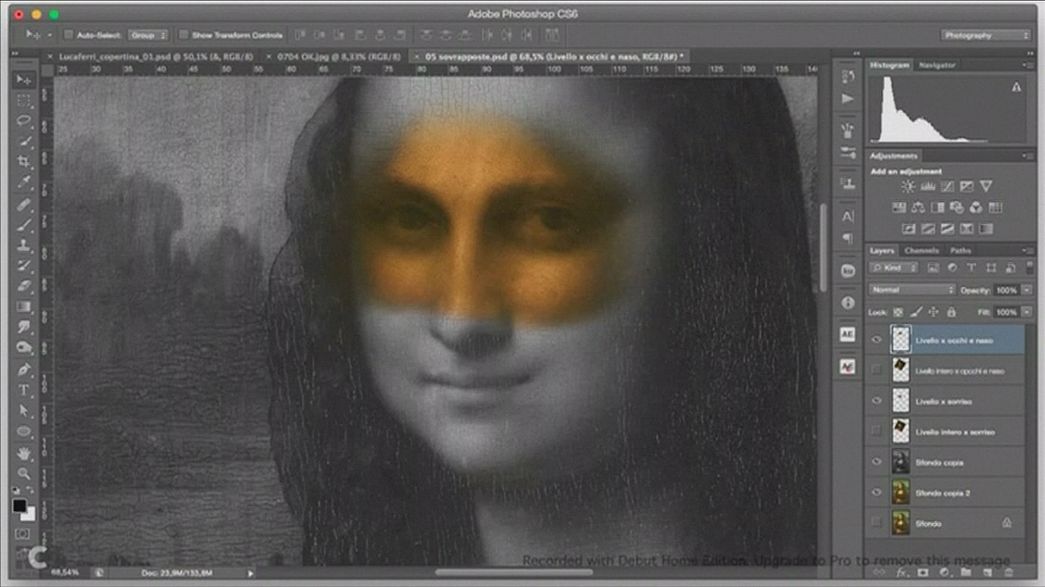Hide the 'Sfondo copia 2' layer
1045x587 pixels.
(876, 492)
